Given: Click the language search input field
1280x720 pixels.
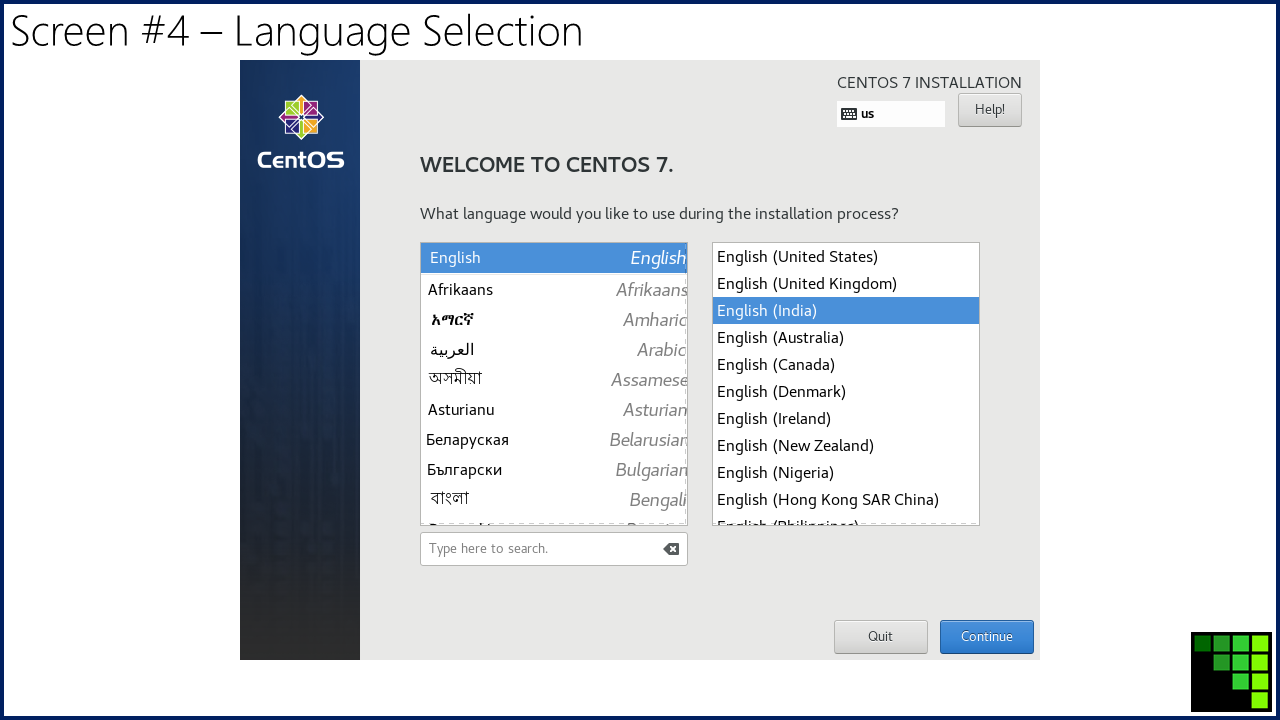Looking at the screenshot, I should 540,549.
